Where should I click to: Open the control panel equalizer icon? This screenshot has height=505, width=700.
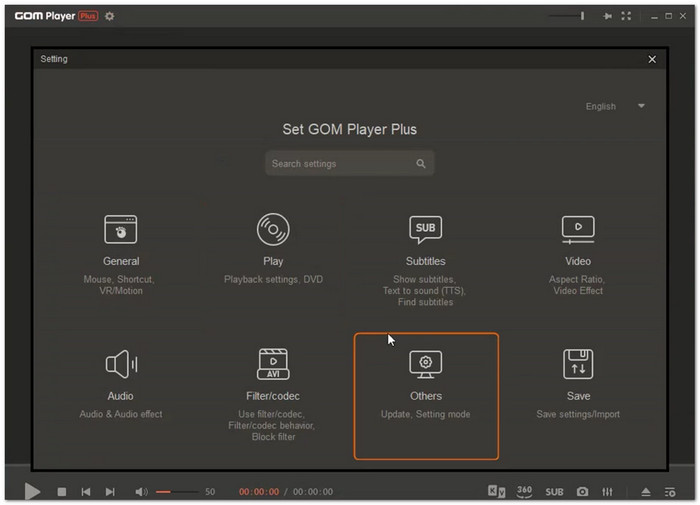[607, 492]
